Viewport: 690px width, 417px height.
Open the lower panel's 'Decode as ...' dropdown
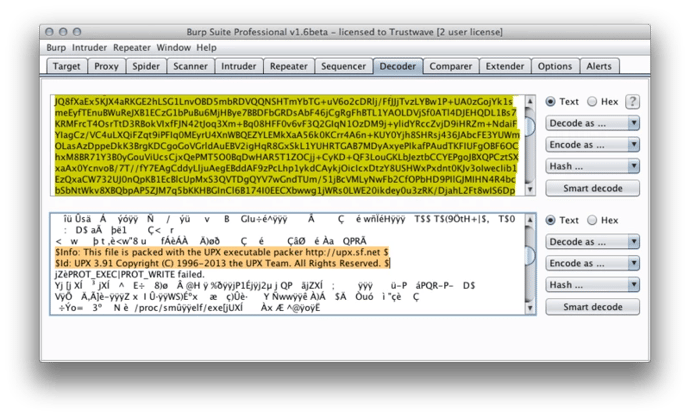[592, 242]
